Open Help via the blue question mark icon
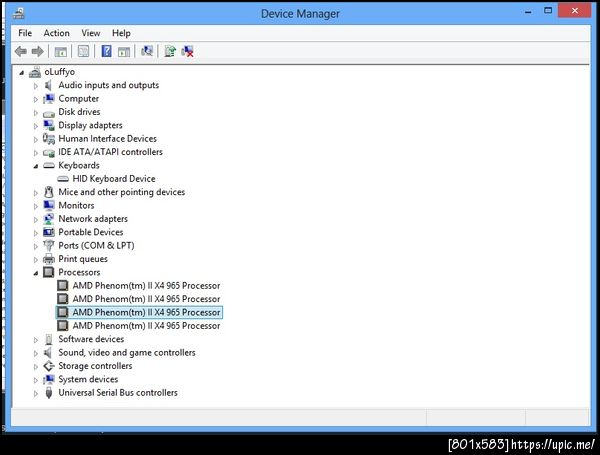600x455 pixels. 106,51
